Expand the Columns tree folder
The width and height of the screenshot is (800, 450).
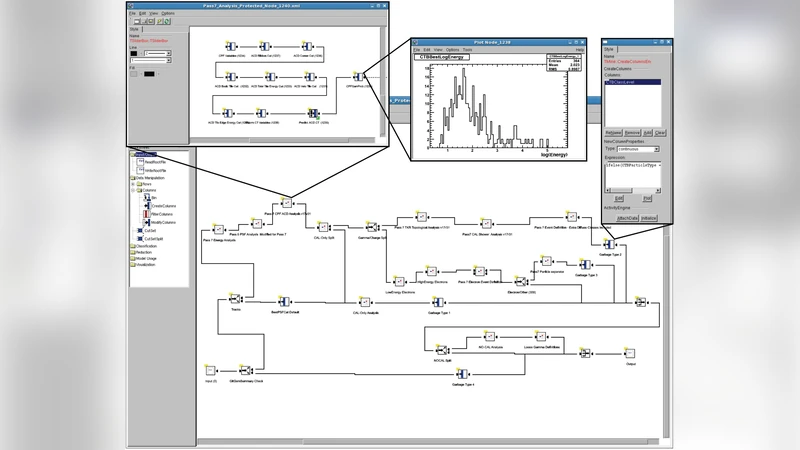pyautogui.click(x=133, y=191)
